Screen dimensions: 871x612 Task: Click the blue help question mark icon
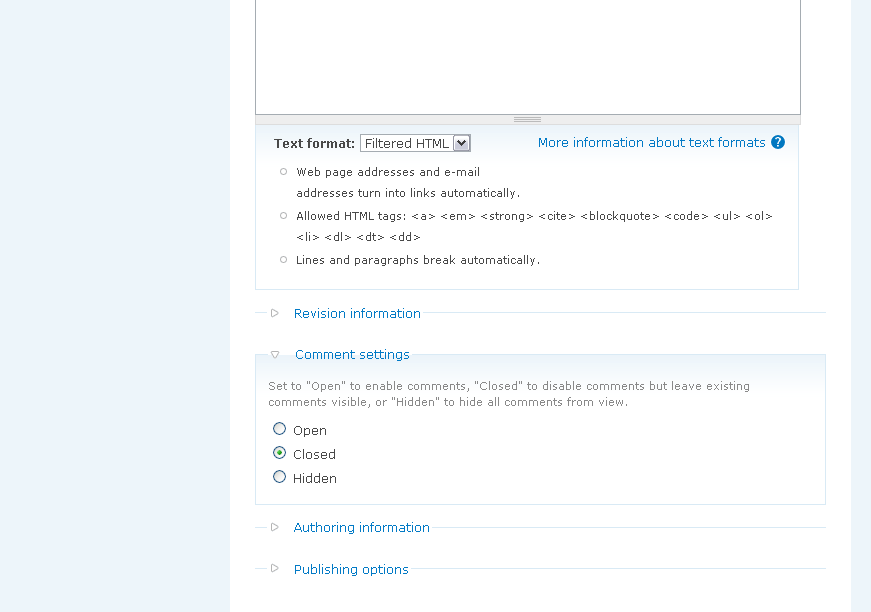[x=778, y=143]
